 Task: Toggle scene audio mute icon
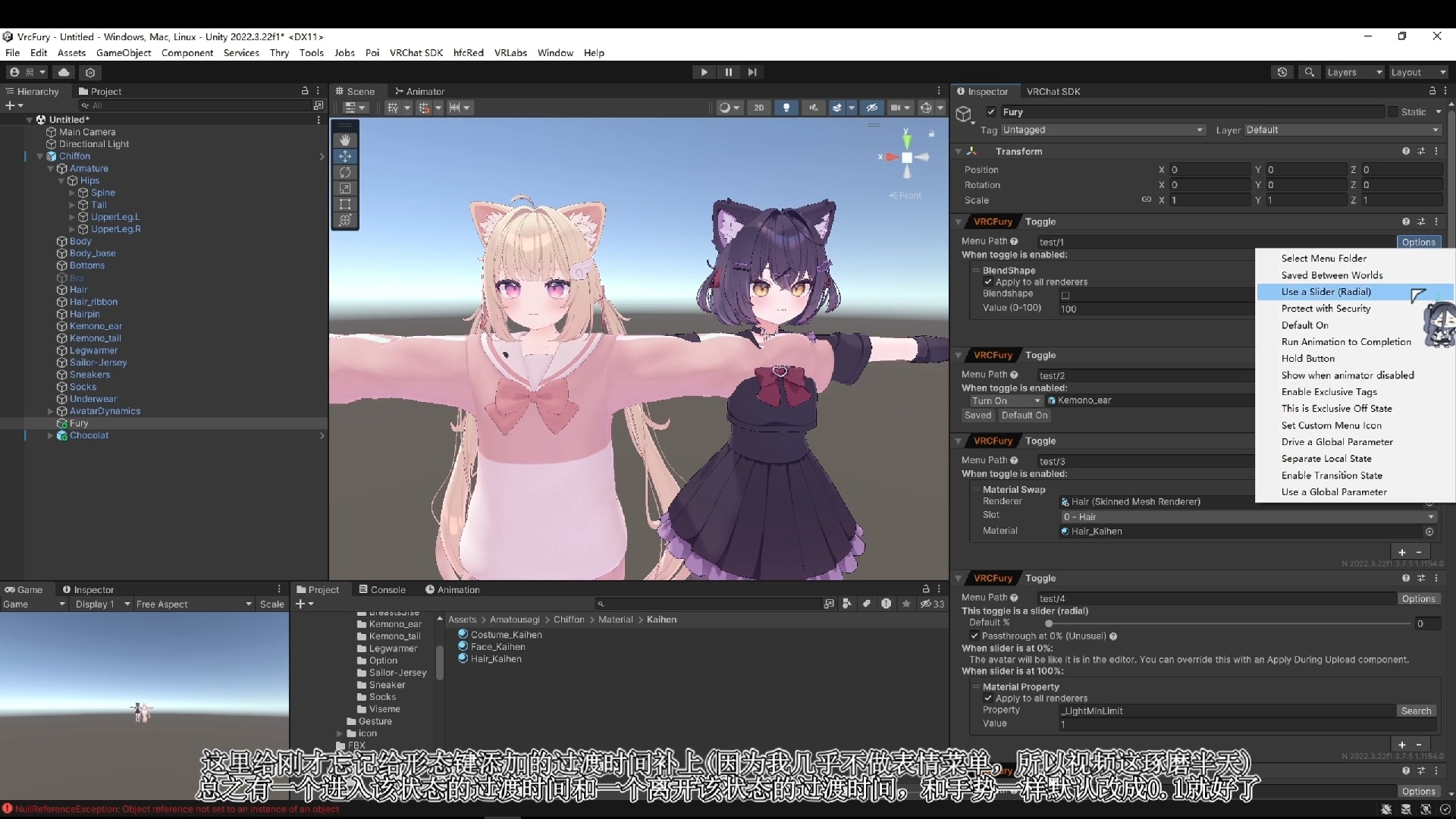pos(813,108)
